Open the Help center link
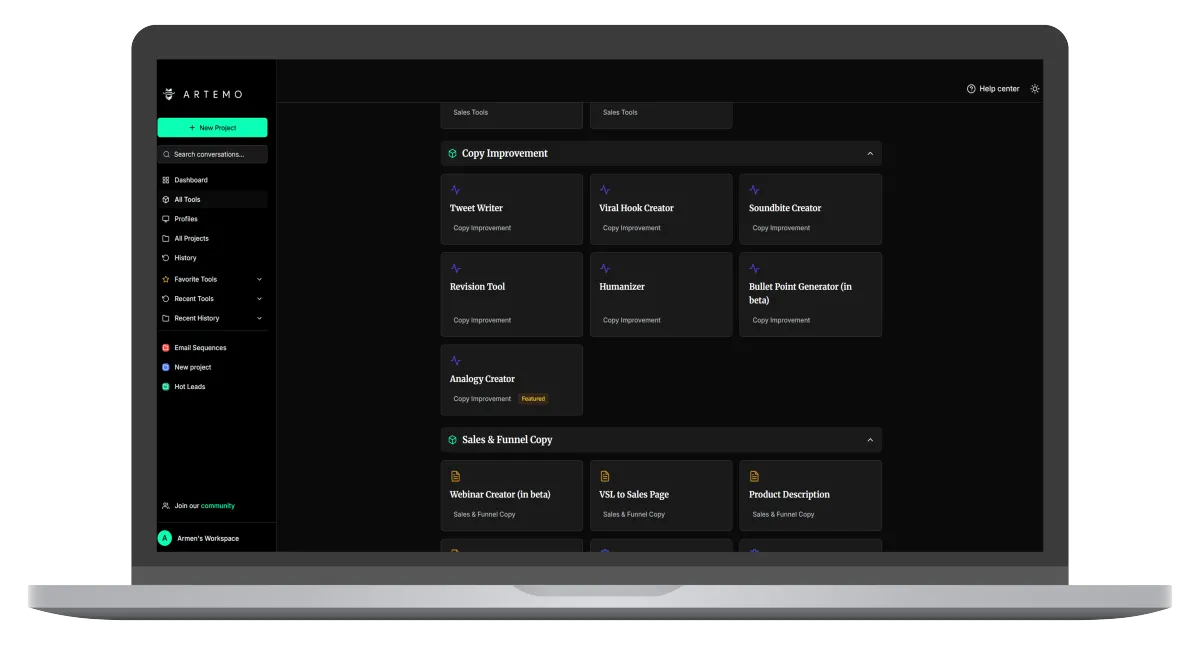Viewport: 1200px width, 653px height. [x=993, y=89]
